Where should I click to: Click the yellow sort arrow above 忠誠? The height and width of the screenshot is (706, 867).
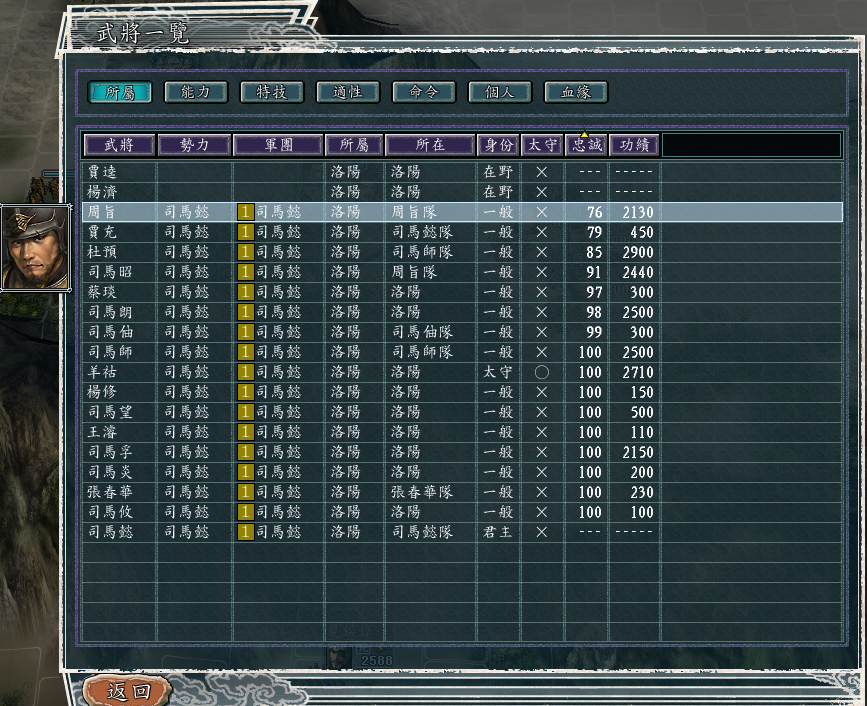click(x=585, y=134)
